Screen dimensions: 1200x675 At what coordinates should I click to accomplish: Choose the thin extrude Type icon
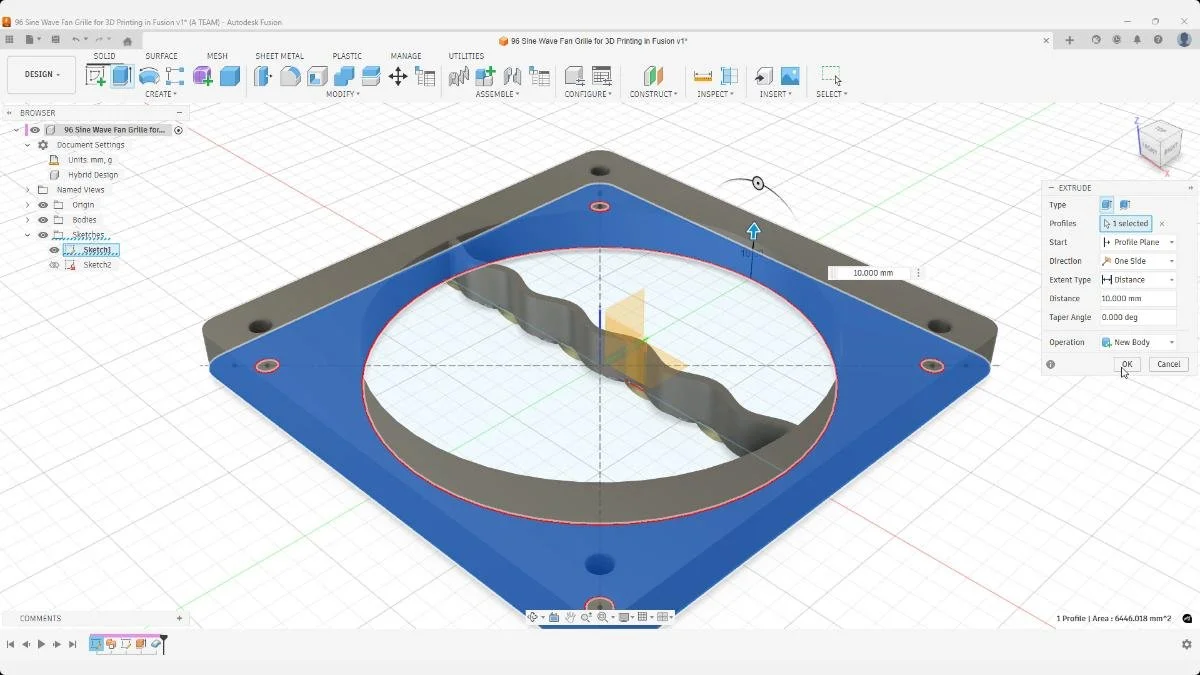pos(1125,205)
